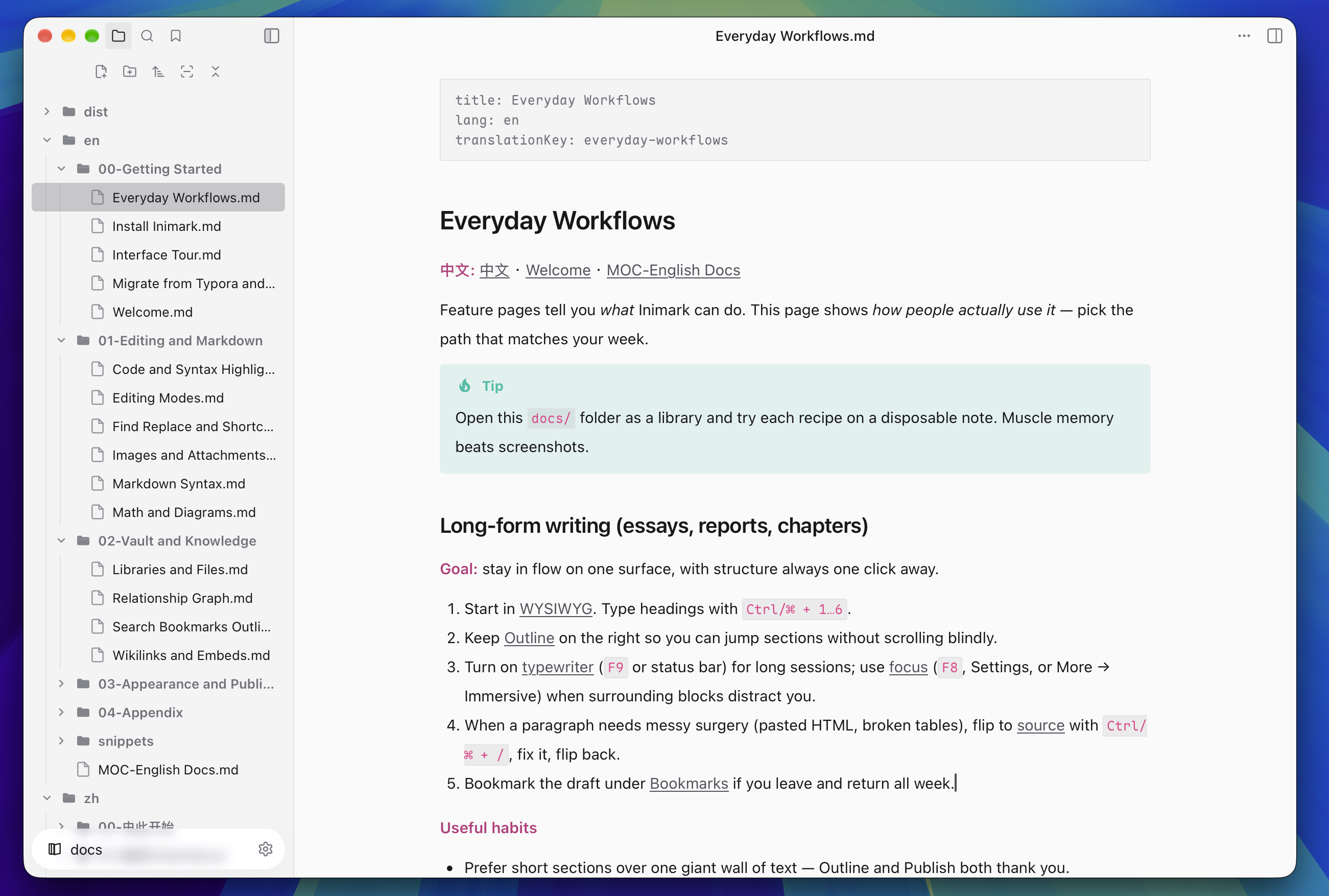Click the Useful habits subheading
The width and height of the screenshot is (1329, 896).
point(488,828)
